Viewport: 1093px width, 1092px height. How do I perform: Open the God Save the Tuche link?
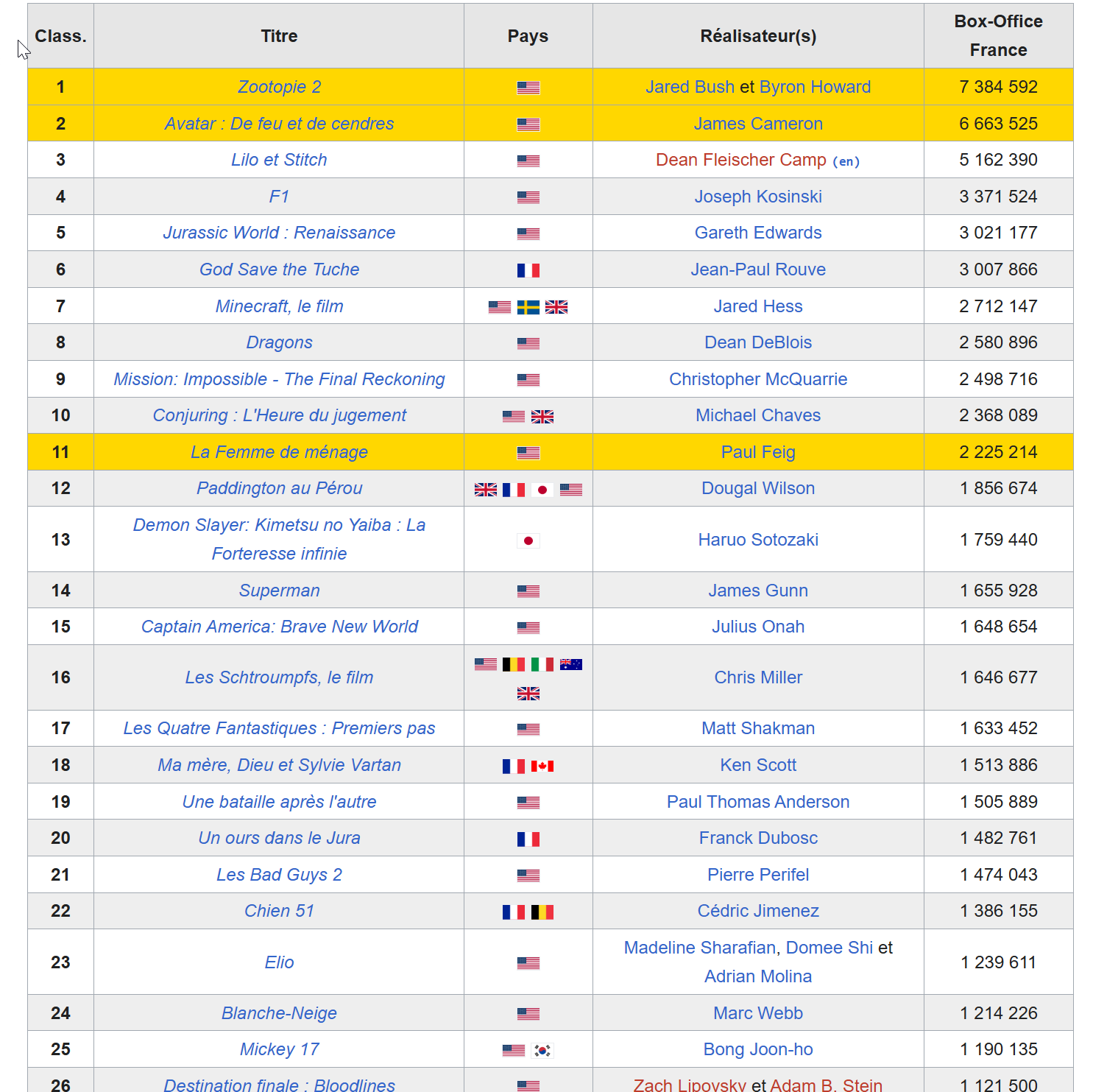pos(279,270)
